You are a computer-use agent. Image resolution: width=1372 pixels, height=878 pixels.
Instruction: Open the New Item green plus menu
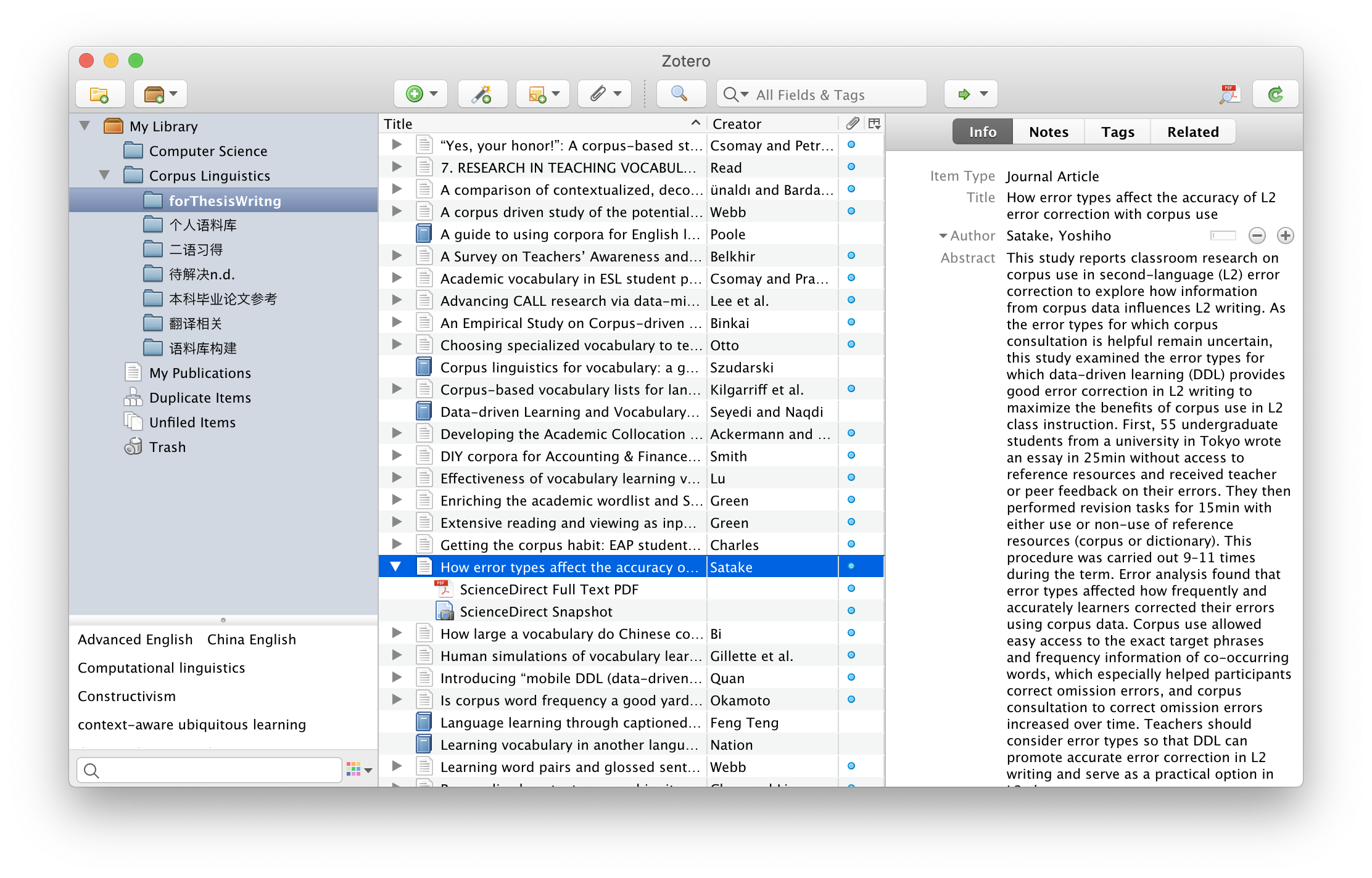(x=421, y=94)
